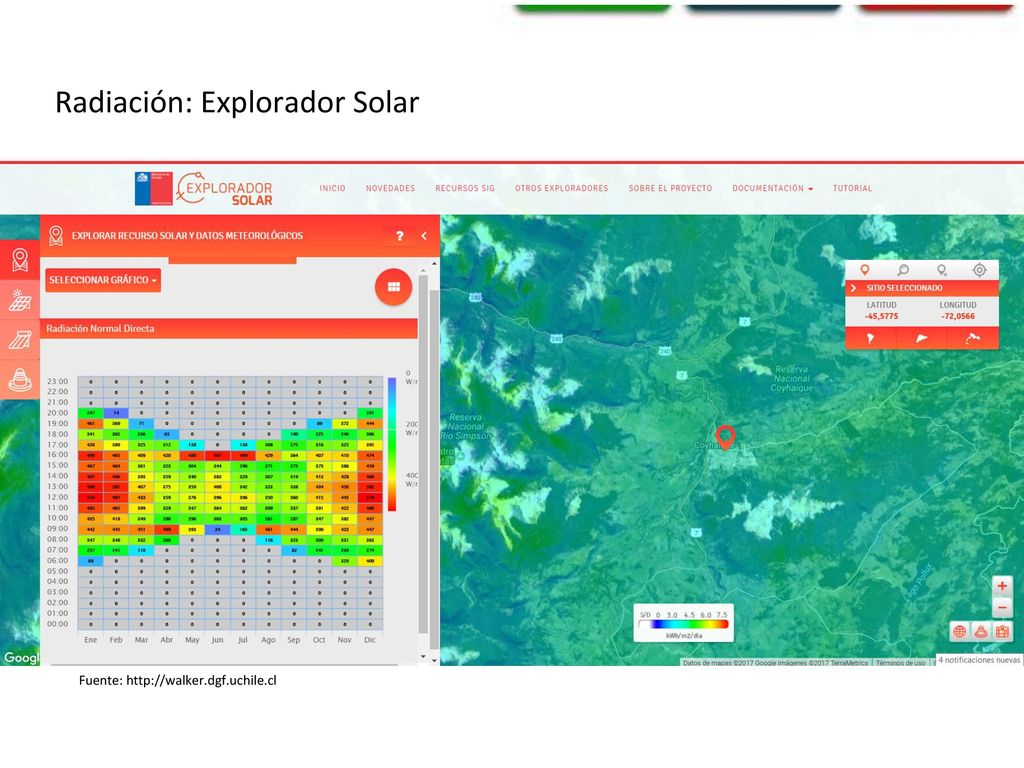The height and width of the screenshot is (768, 1024).
Task: Expand the Documentación dropdown menu
Action: pyautogui.click(x=773, y=188)
